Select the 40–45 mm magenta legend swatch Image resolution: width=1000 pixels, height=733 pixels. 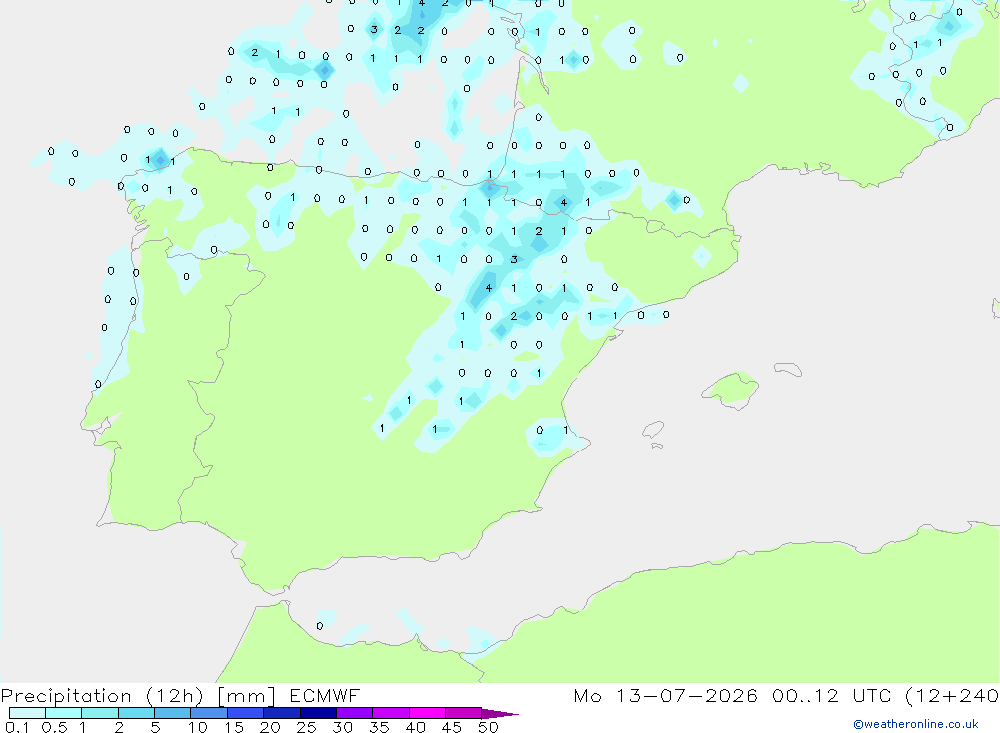click(427, 713)
